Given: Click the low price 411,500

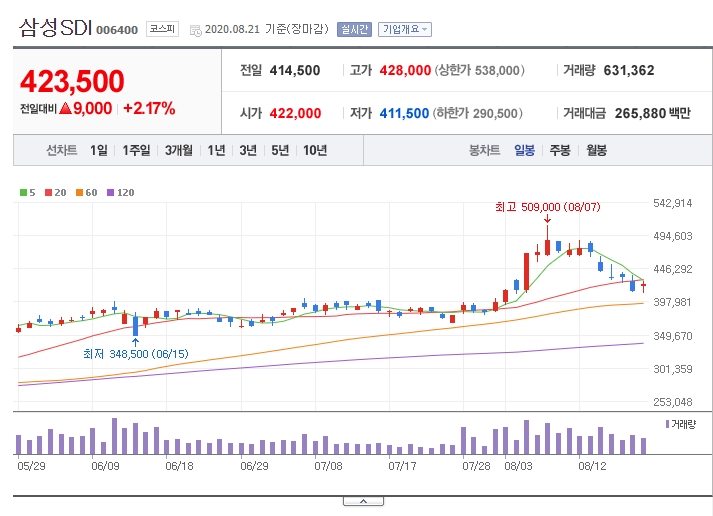Looking at the screenshot, I should tap(404, 113).
